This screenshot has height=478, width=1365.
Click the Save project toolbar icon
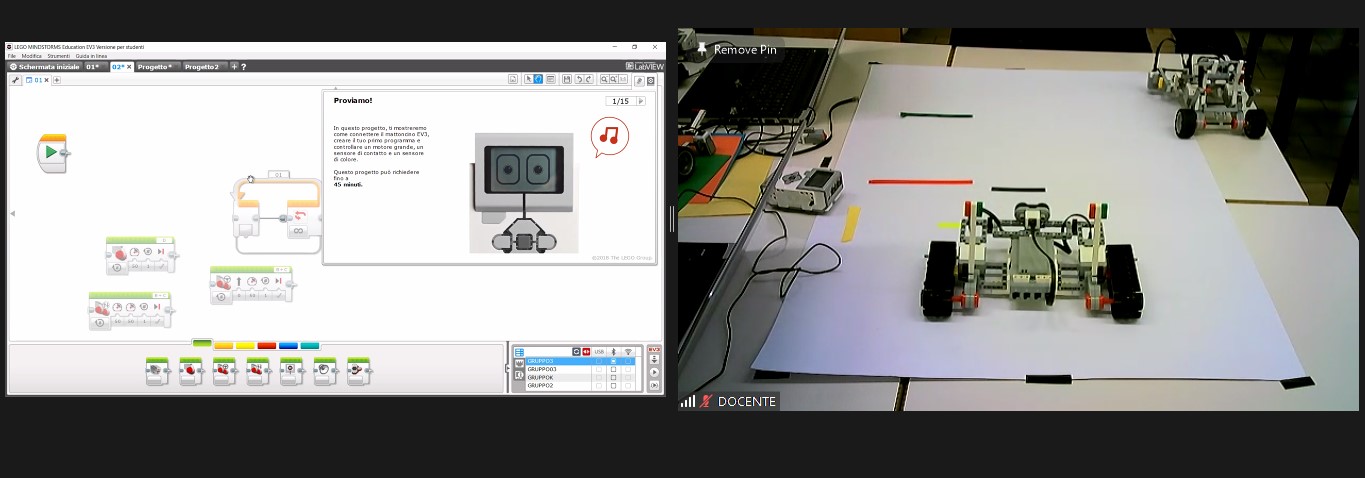pyautogui.click(x=567, y=79)
